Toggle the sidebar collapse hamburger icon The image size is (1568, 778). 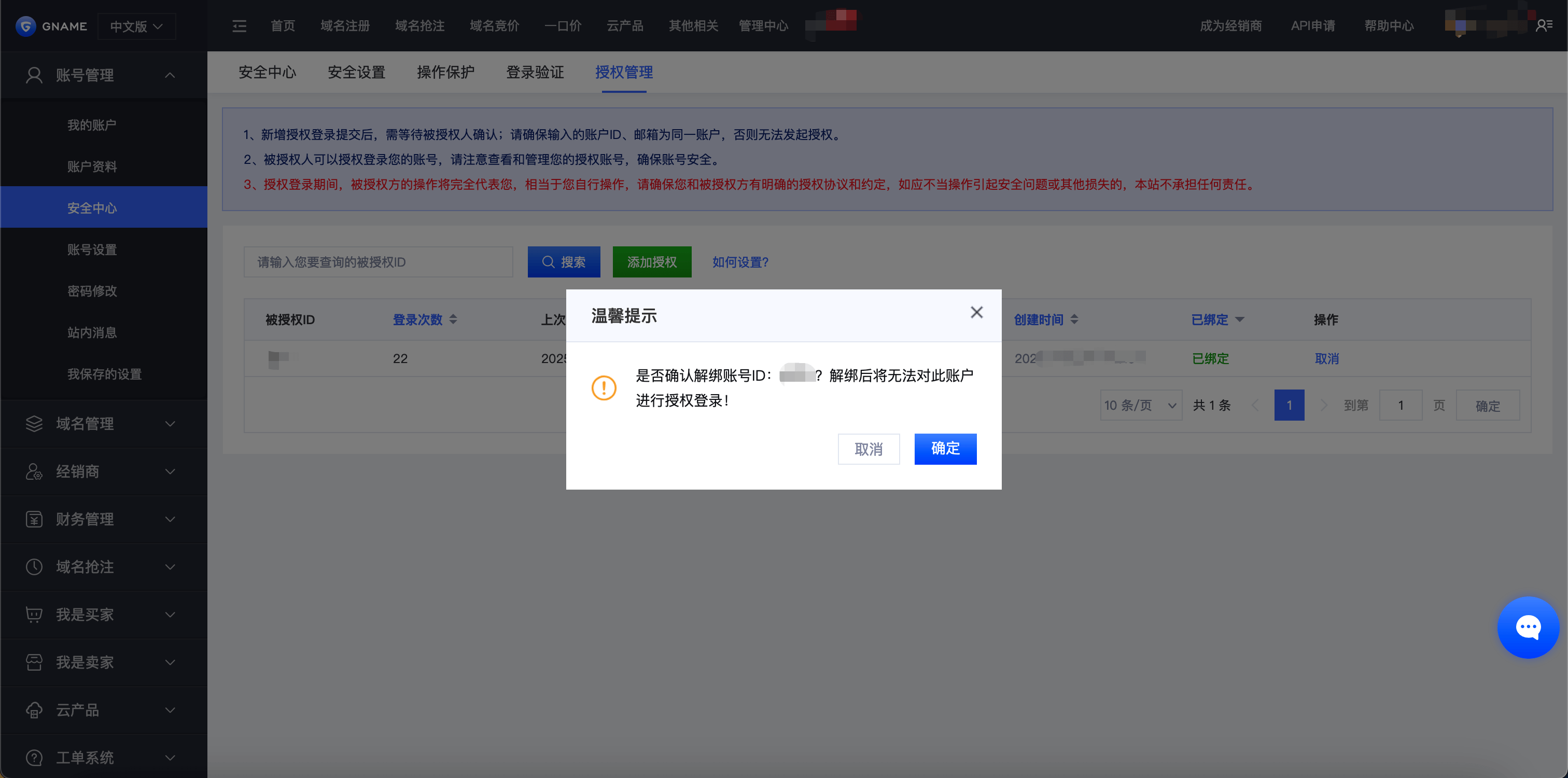point(239,26)
